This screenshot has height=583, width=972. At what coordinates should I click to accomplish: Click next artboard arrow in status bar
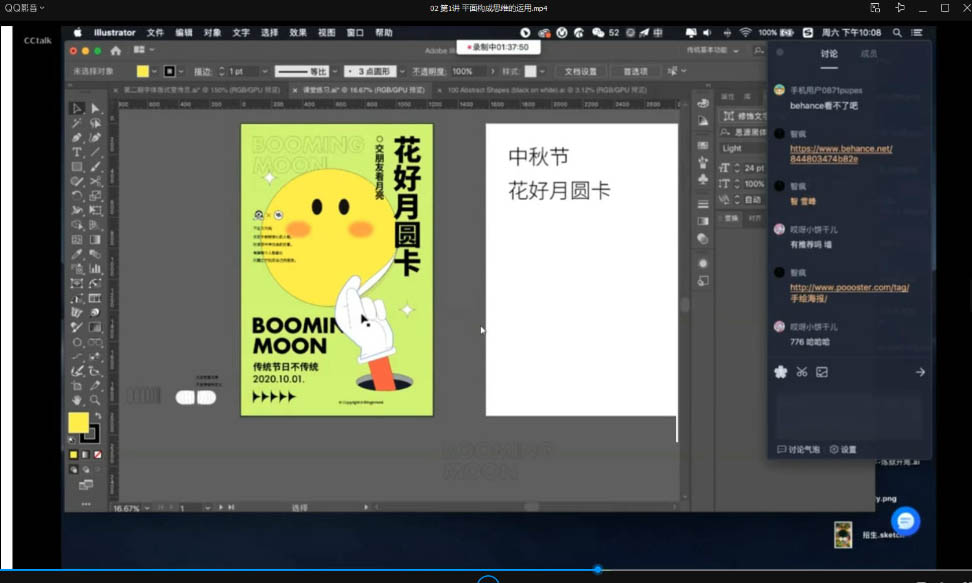coord(221,507)
